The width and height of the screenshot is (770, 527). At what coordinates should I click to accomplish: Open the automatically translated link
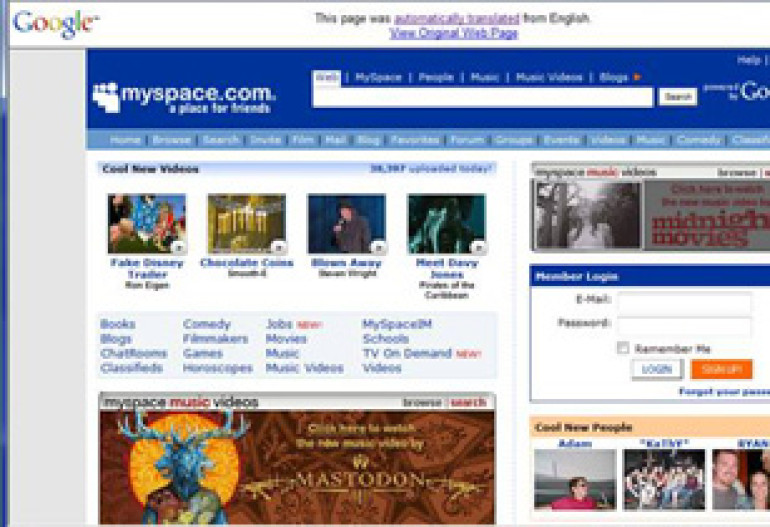click(456, 19)
